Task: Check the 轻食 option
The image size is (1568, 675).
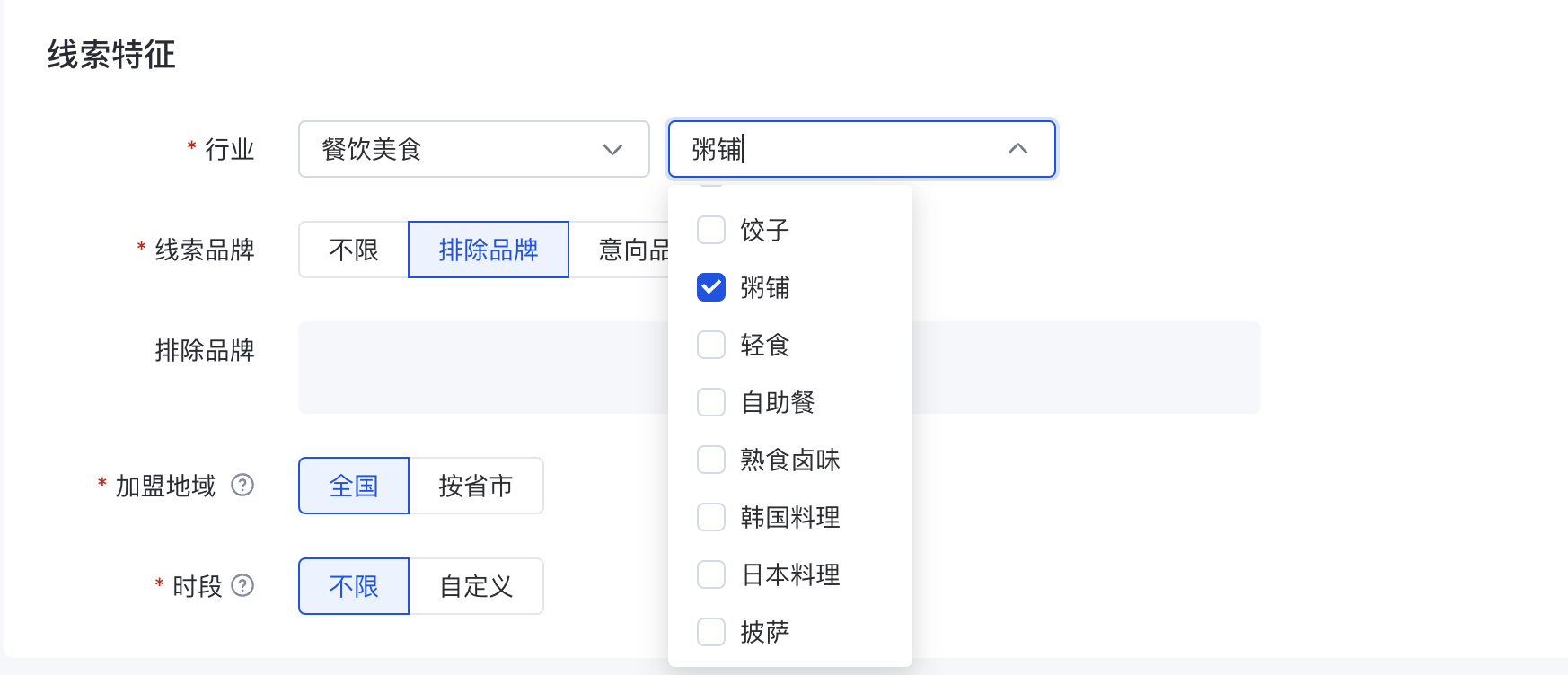Action: (x=711, y=345)
